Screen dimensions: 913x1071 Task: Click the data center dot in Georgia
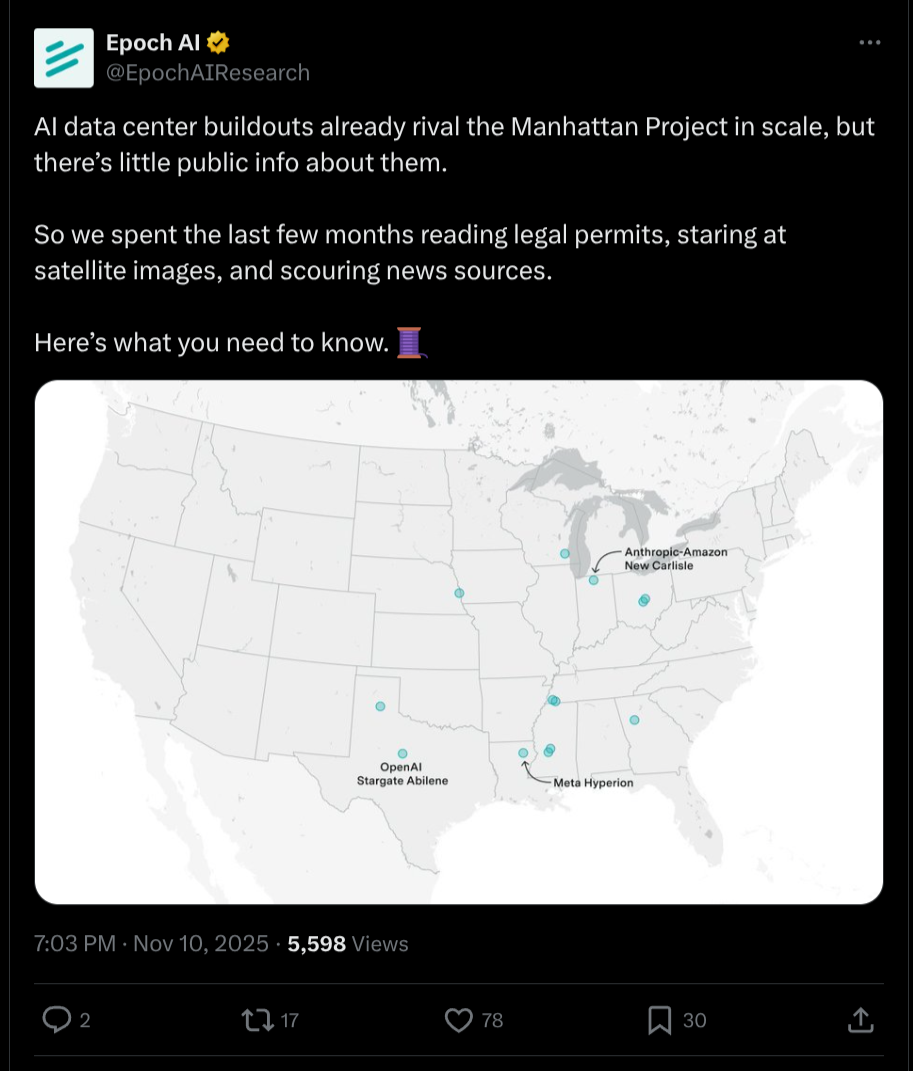tap(634, 720)
